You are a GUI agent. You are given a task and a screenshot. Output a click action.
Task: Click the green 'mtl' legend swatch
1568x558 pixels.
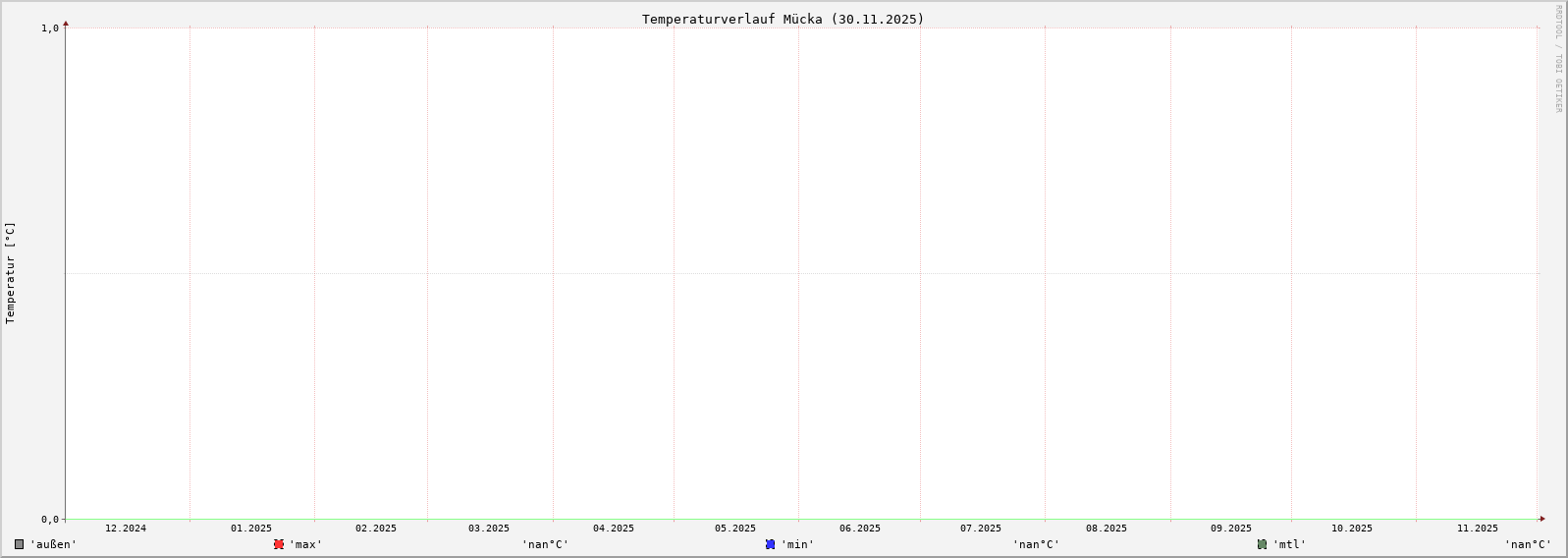coord(1263,544)
